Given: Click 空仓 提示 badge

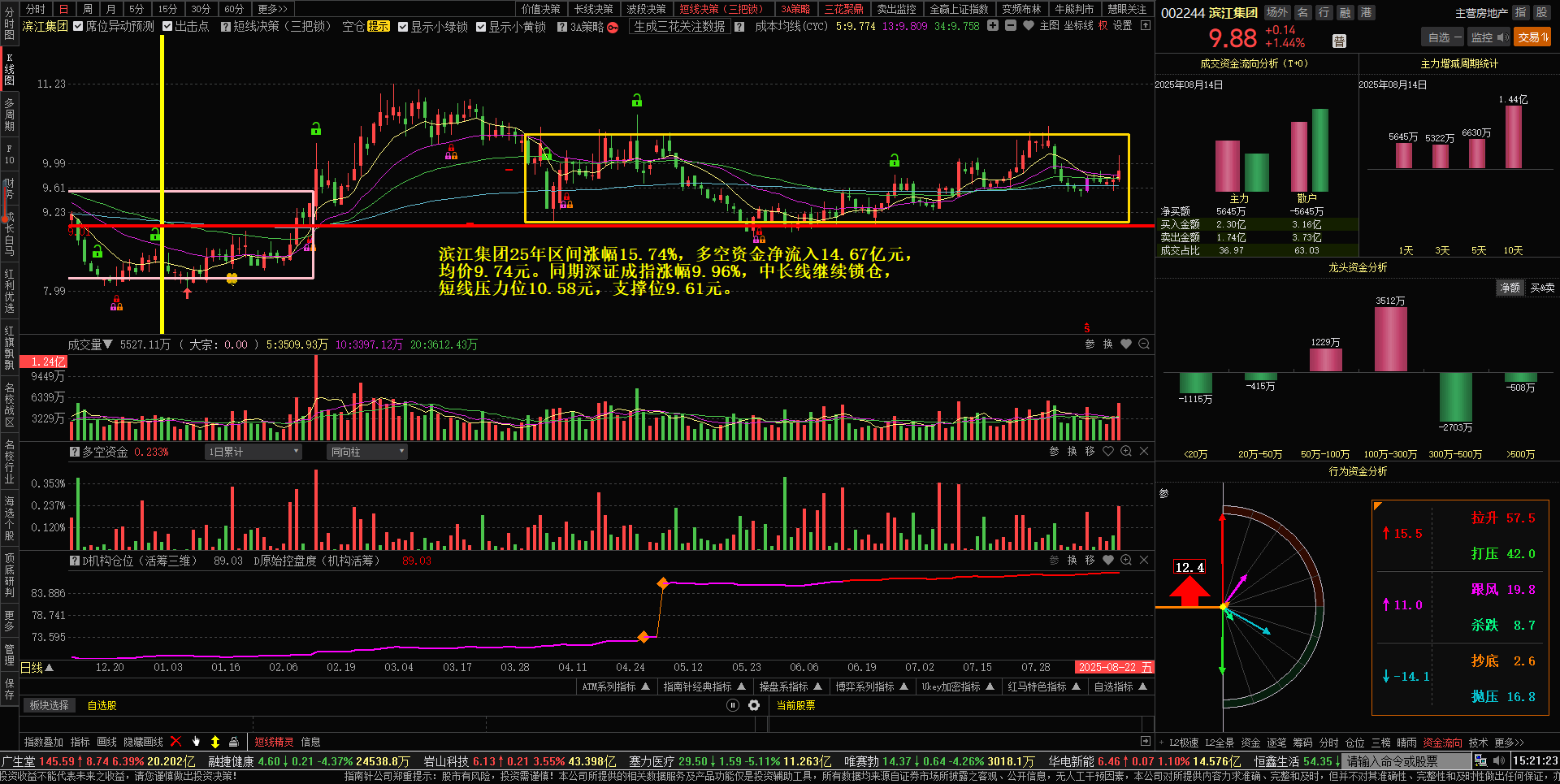Looking at the screenshot, I should coord(379,27).
